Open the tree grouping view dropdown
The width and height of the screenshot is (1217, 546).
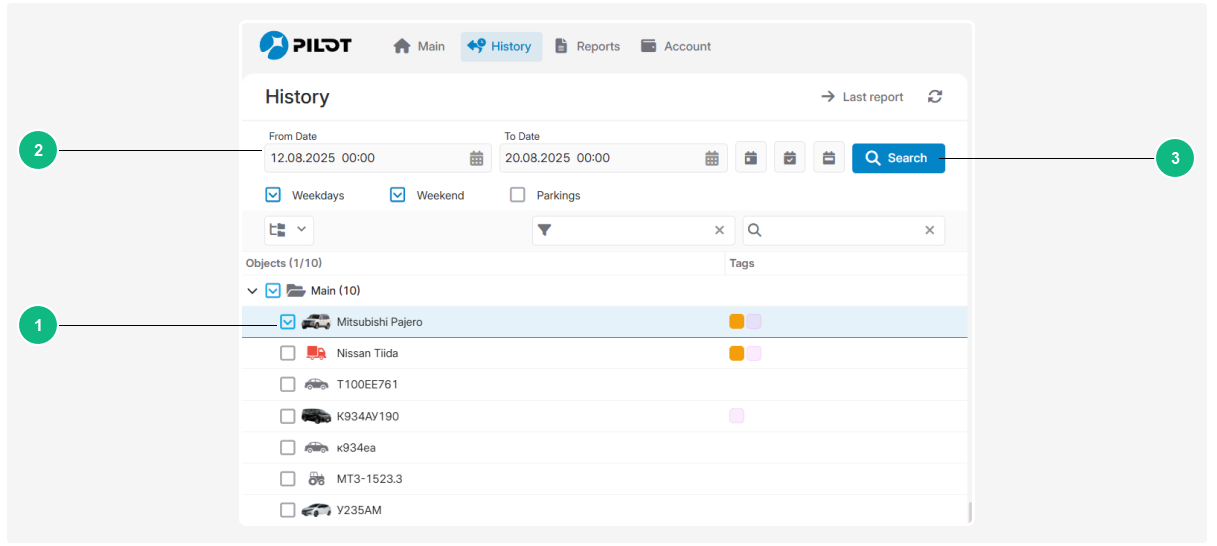tap(289, 230)
